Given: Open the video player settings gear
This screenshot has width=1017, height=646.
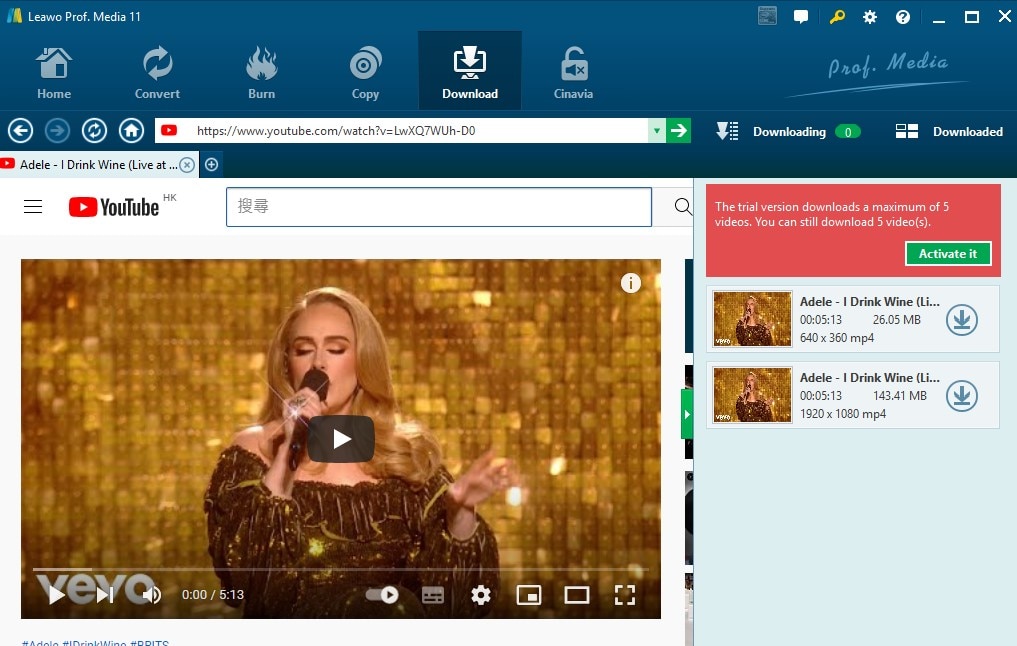Looking at the screenshot, I should 481,595.
